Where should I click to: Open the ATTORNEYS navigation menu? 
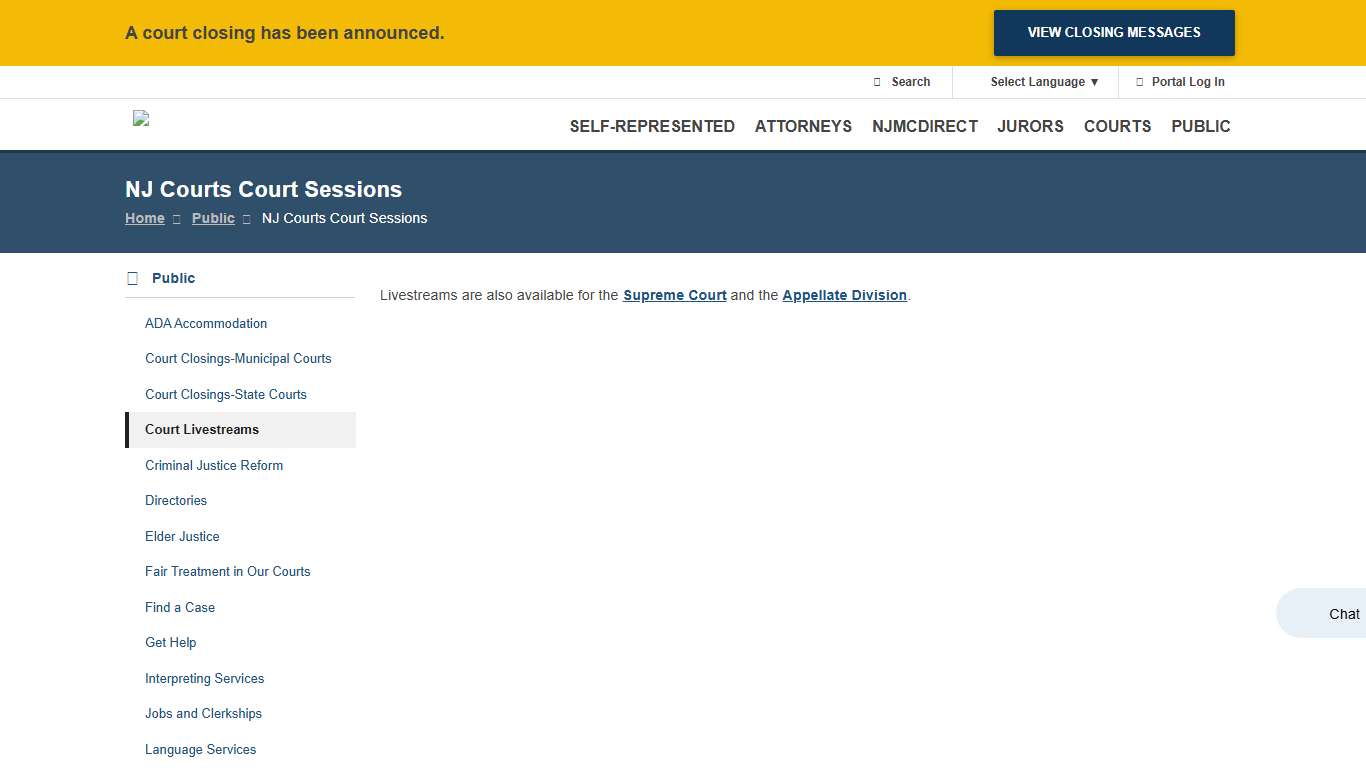(x=803, y=126)
